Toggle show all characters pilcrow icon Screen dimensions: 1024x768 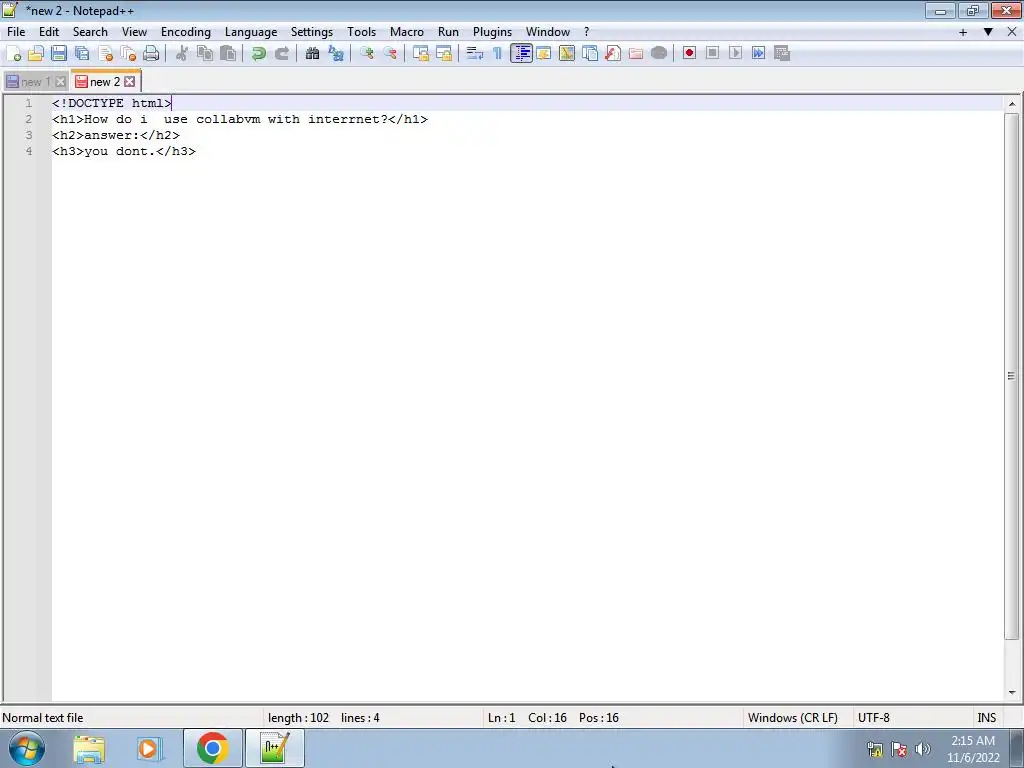498,54
